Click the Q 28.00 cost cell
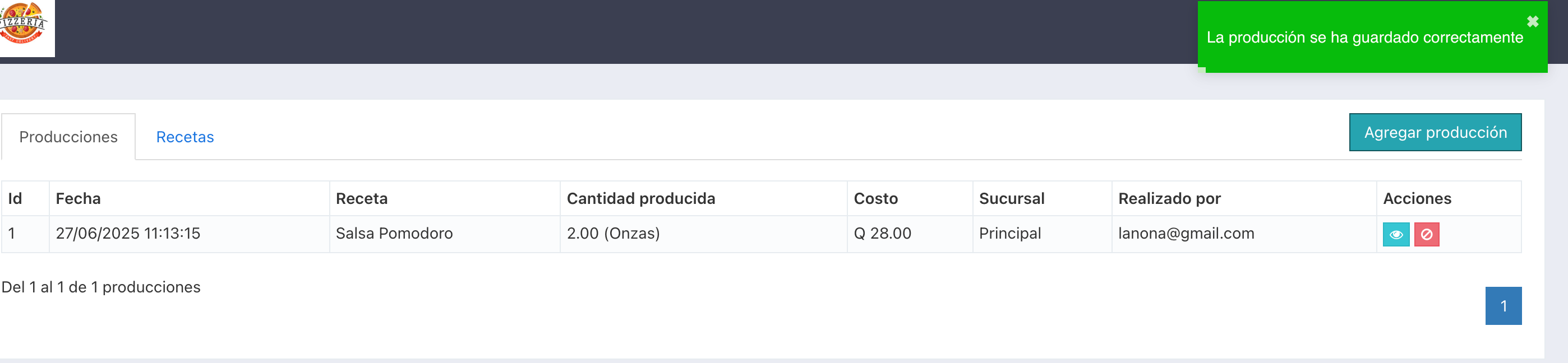Screen dimensions: 1568x363 tap(910, 234)
